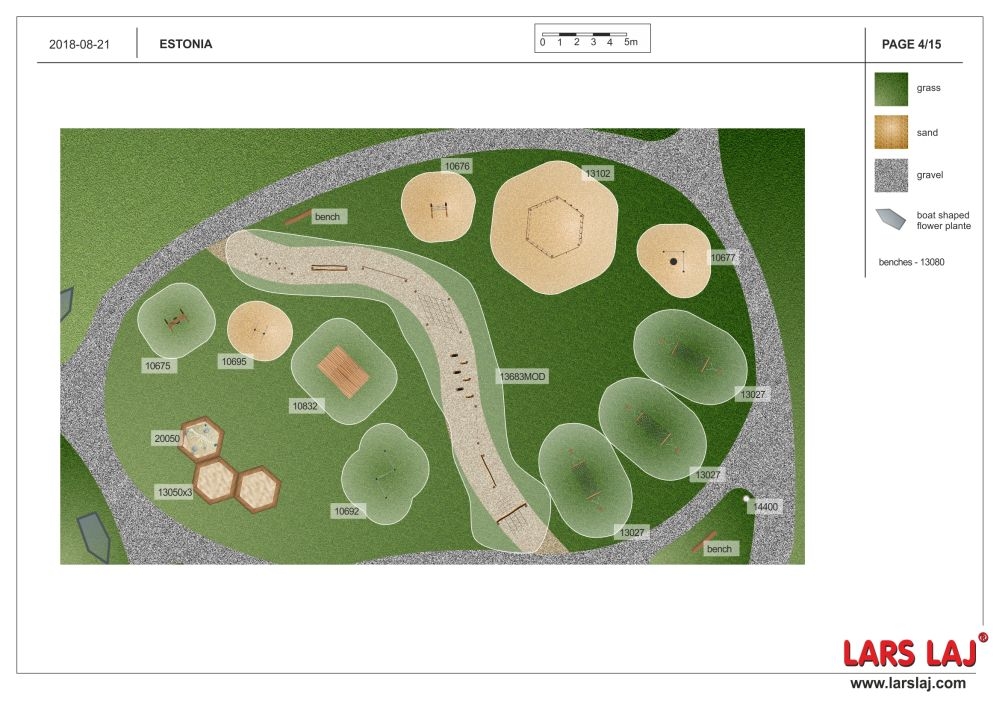Click the 'benches - 13080' legend text
1000x707 pixels.
(911, 262)
